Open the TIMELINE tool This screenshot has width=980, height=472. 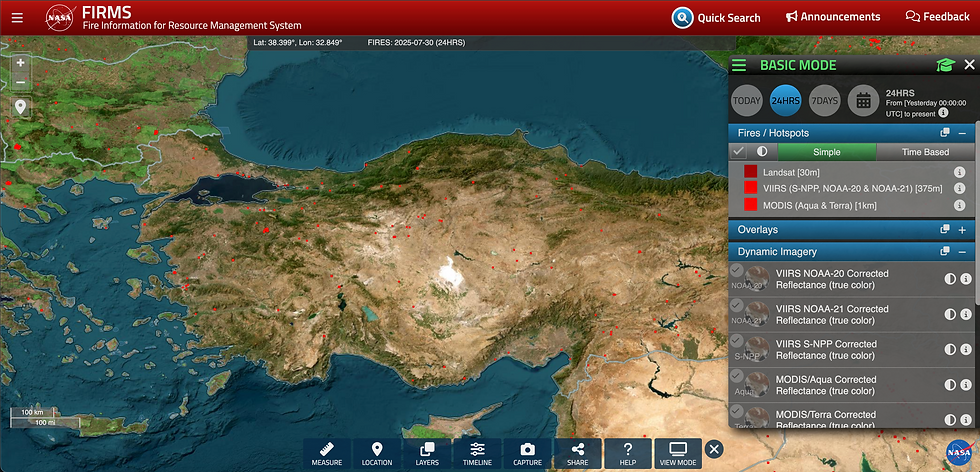[x=478, y=454]
